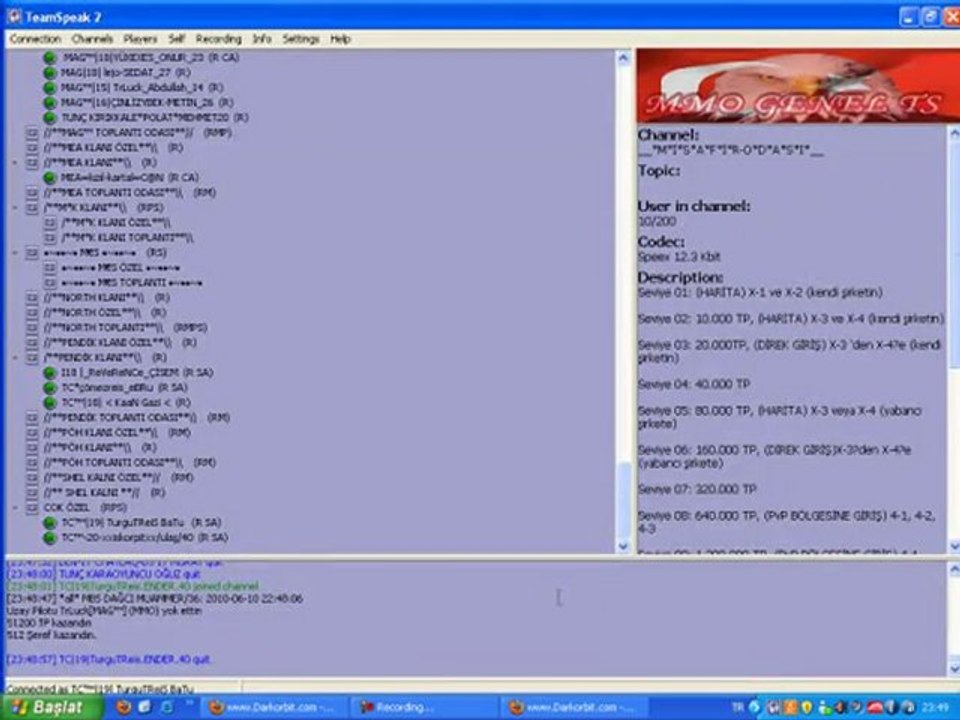960x720 pixels.
Task: Open the Settings menu
Action: (x=301, y=39)
